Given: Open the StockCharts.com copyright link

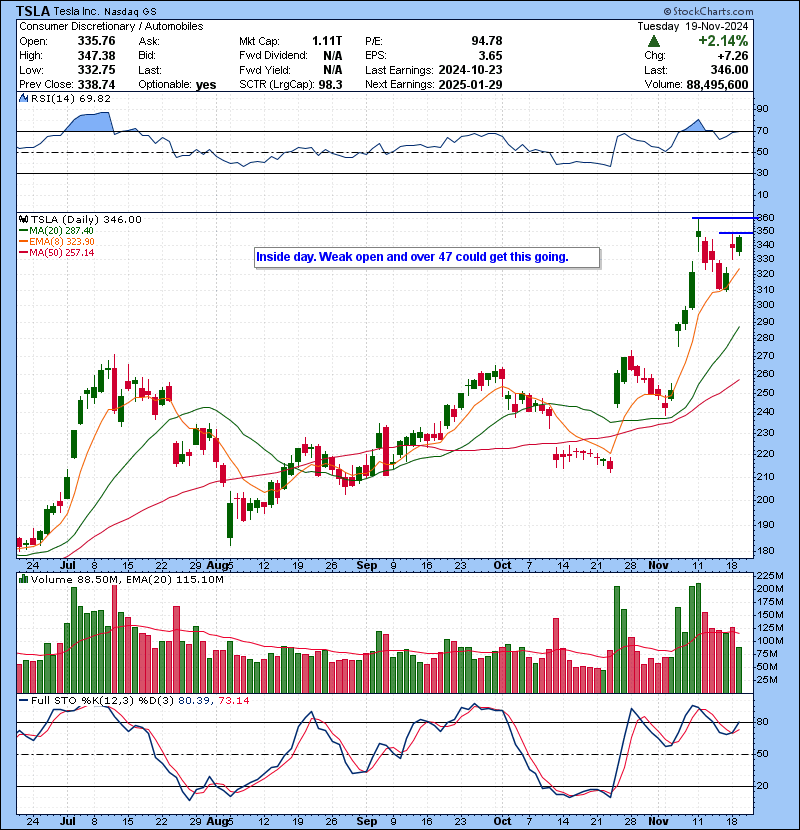Looking at the screenshot, I should click(x=708, y=11).
